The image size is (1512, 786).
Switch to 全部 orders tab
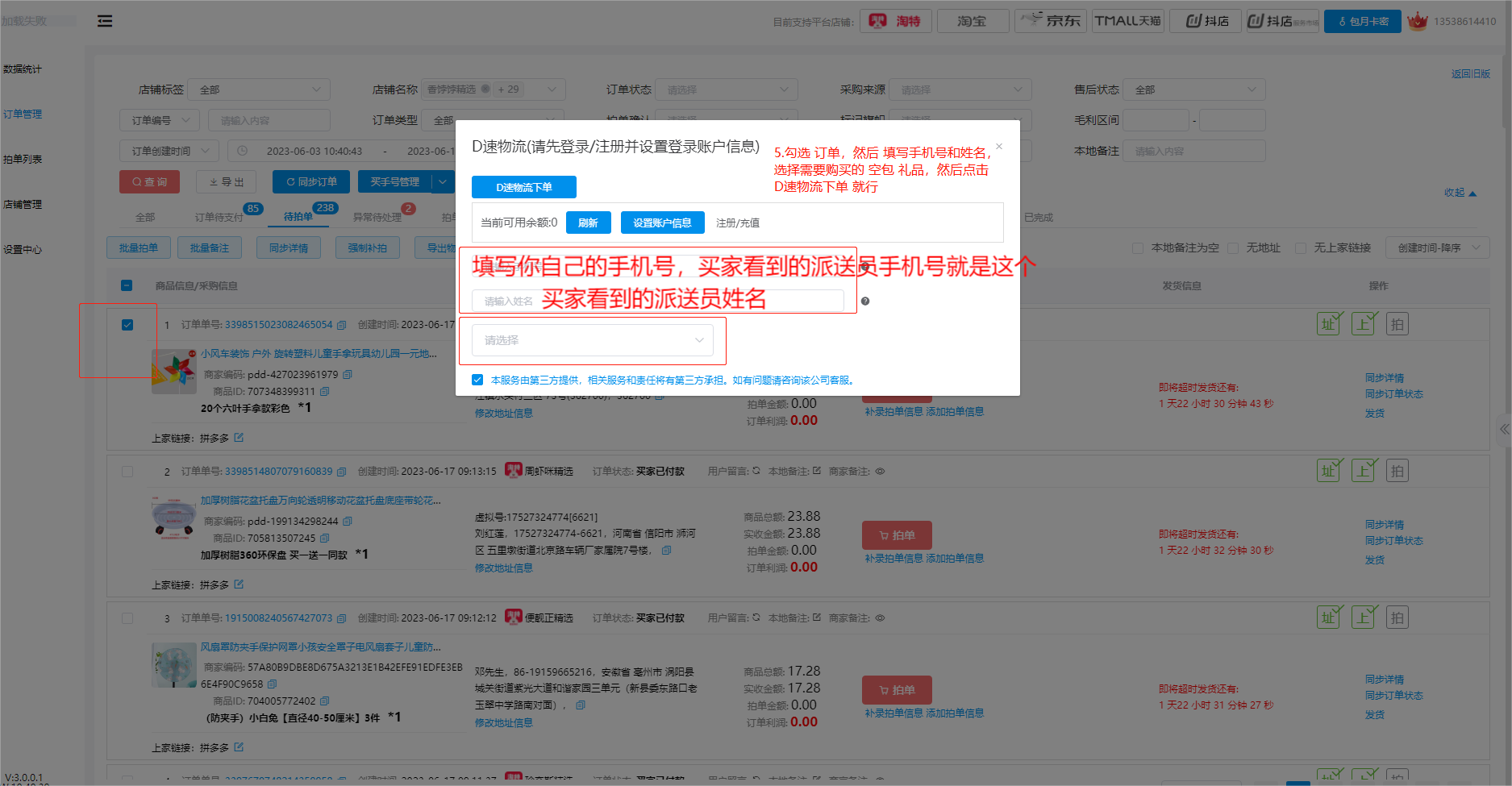pyautogui.click(x=145, y=217)
